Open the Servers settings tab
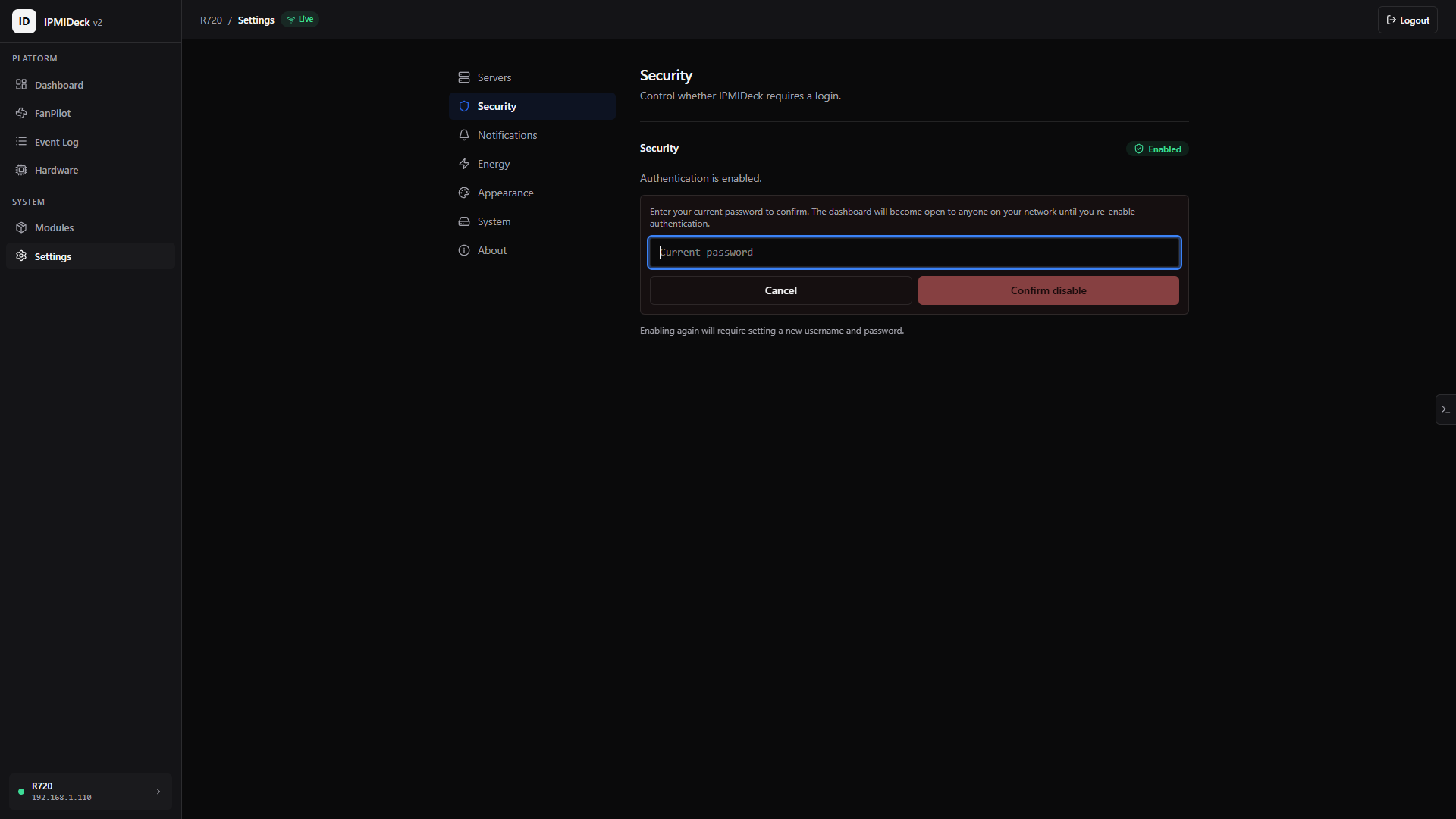The width and height of the screenshot is (1456, 819). 532,77
